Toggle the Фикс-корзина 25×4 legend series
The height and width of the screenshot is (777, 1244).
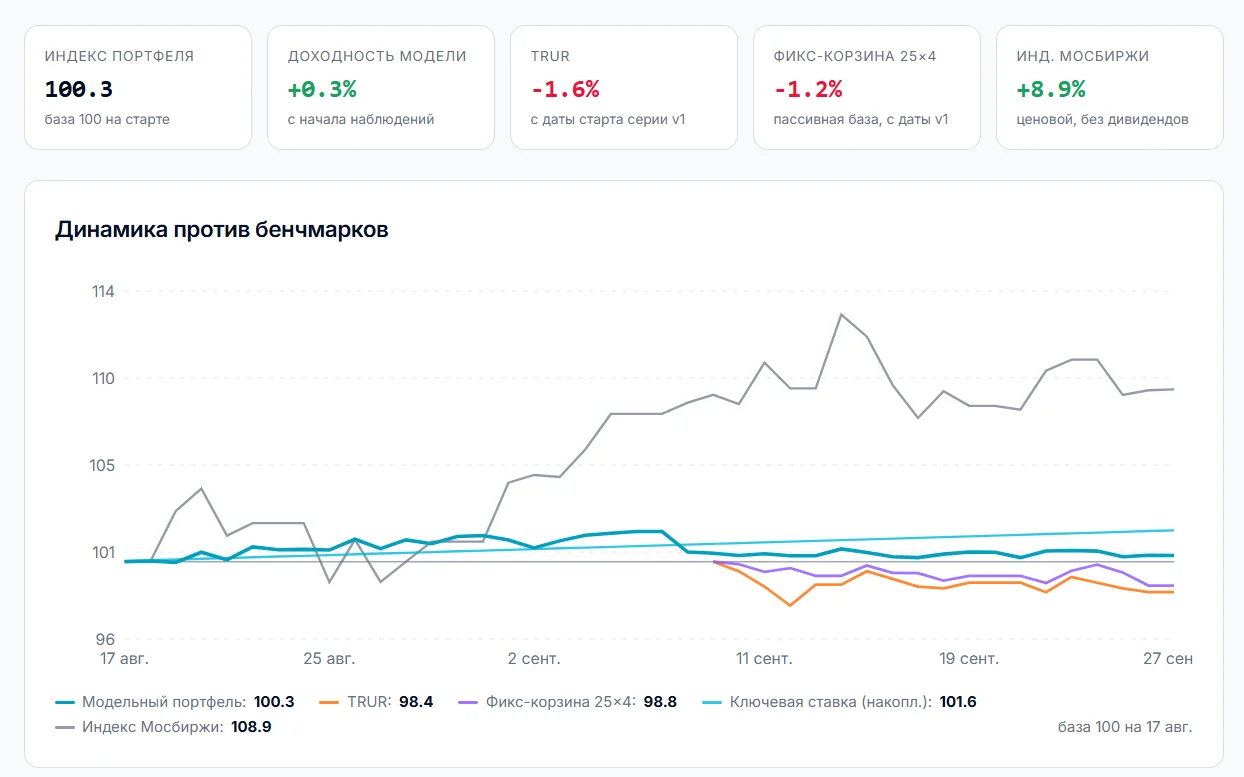click(x=567, y=702)
